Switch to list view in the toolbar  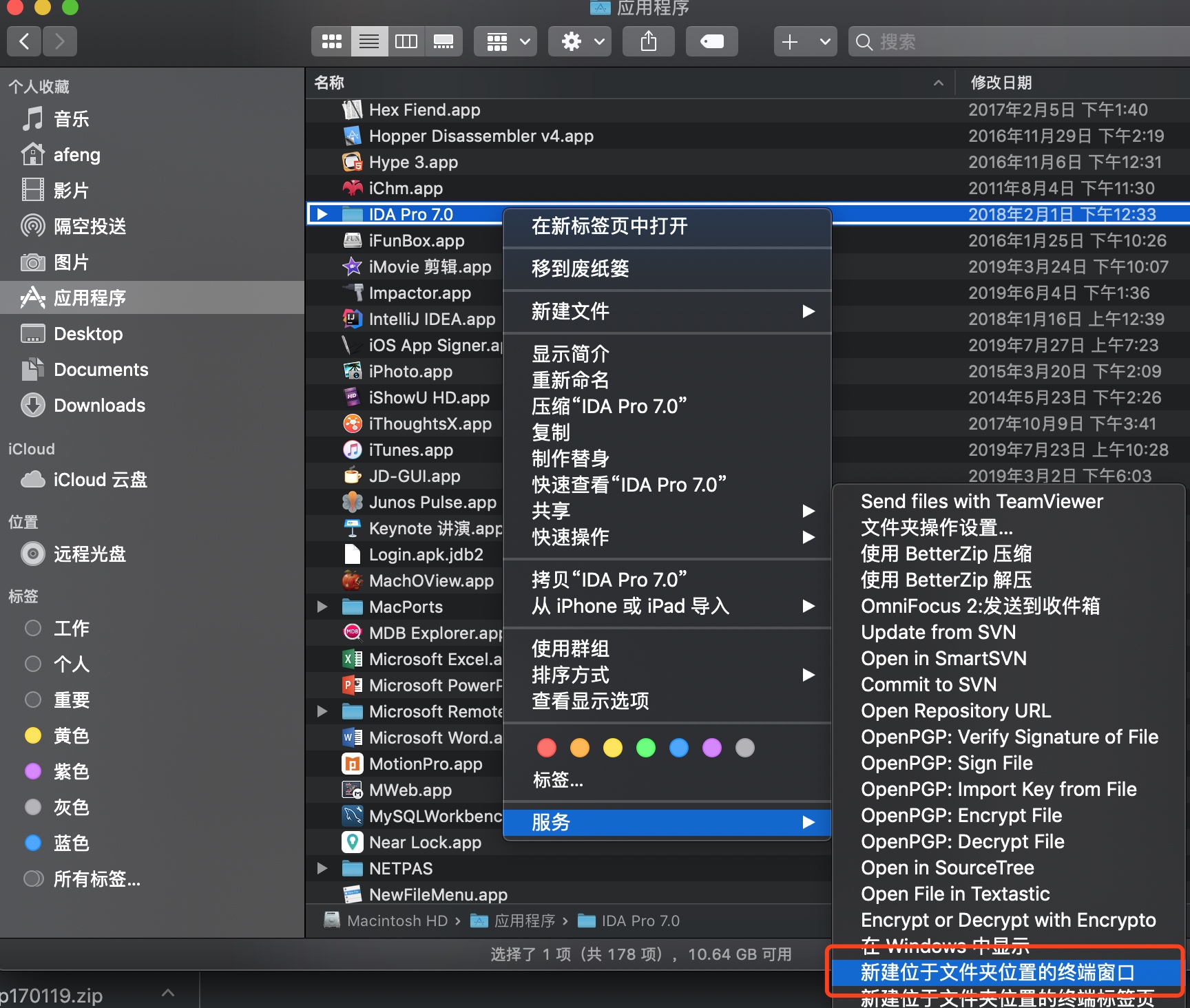[369, 41]
